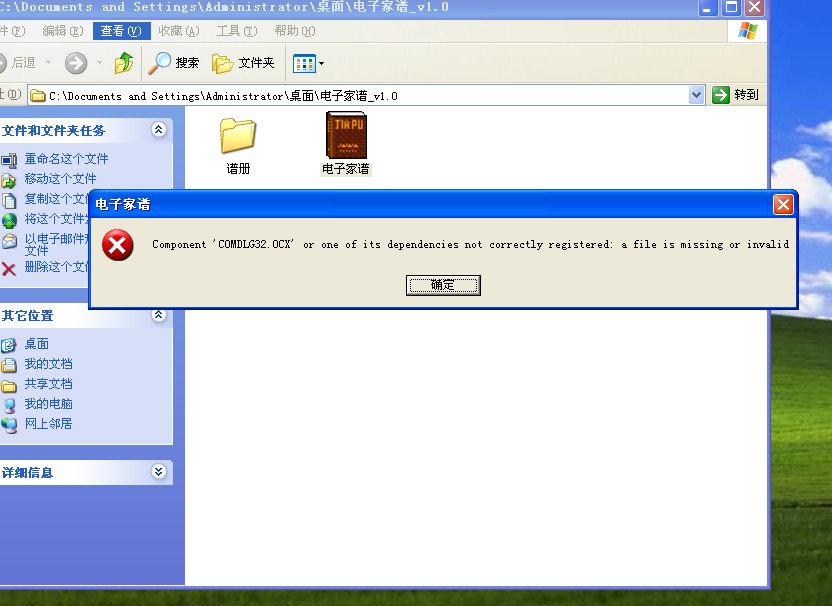The height and width of the screenshot is (606, 832).
Task: Open the 帮助 menu
Action: pyautogui.click(x=293, y=31)
